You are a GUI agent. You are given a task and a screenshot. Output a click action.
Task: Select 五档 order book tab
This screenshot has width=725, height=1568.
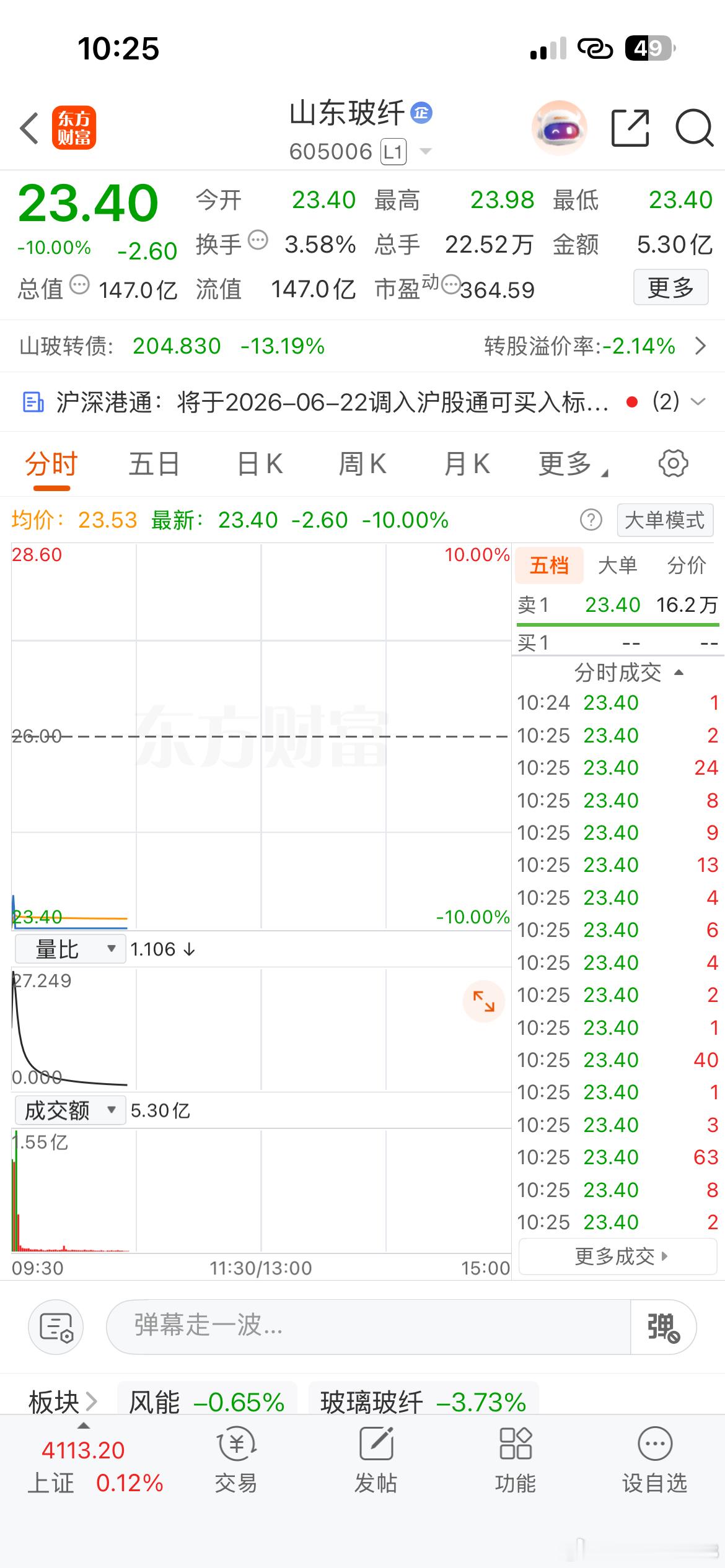click(549, 565)
